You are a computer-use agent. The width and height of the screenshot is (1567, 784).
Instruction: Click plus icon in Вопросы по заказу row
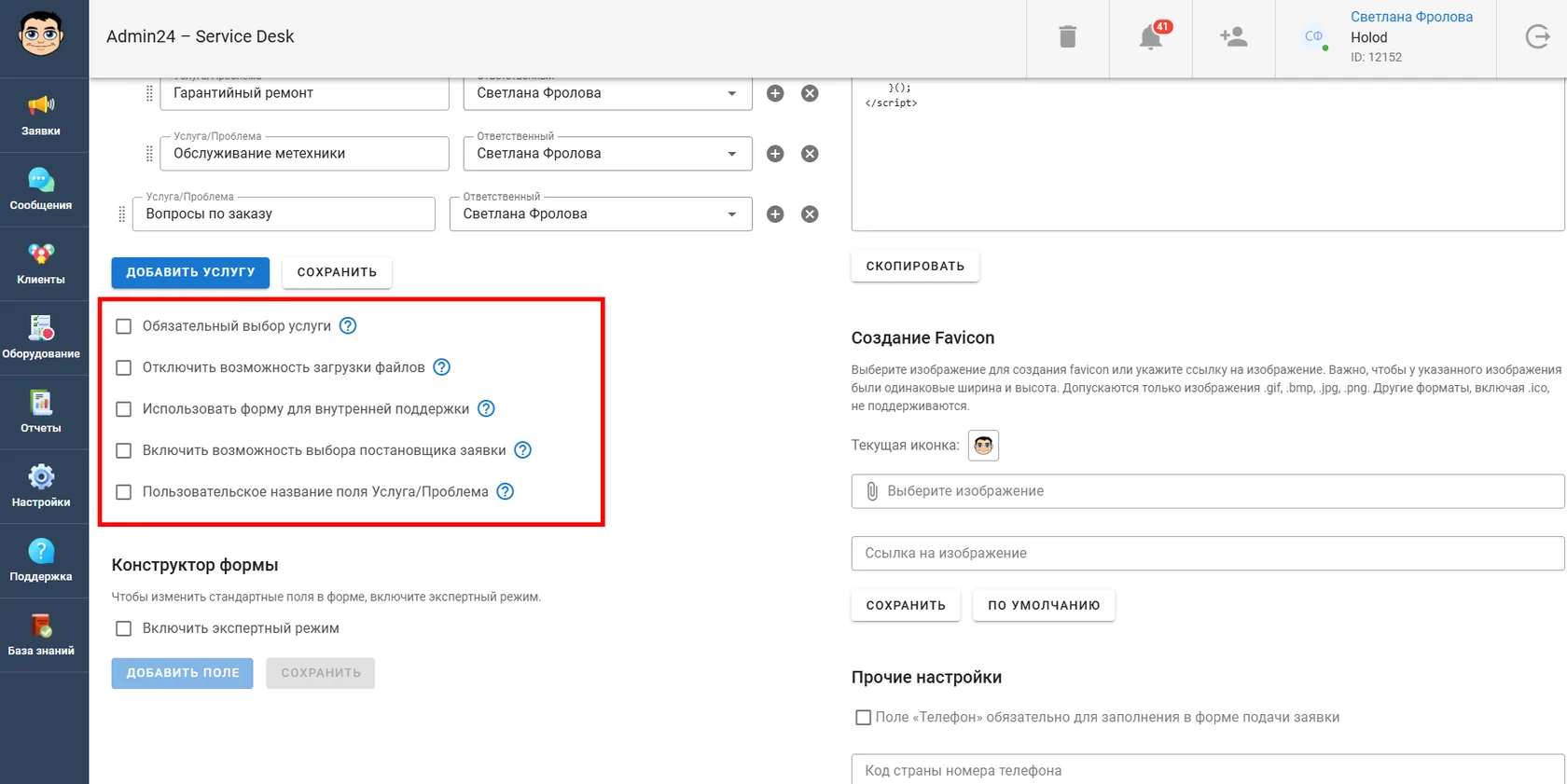pos(775,214)
